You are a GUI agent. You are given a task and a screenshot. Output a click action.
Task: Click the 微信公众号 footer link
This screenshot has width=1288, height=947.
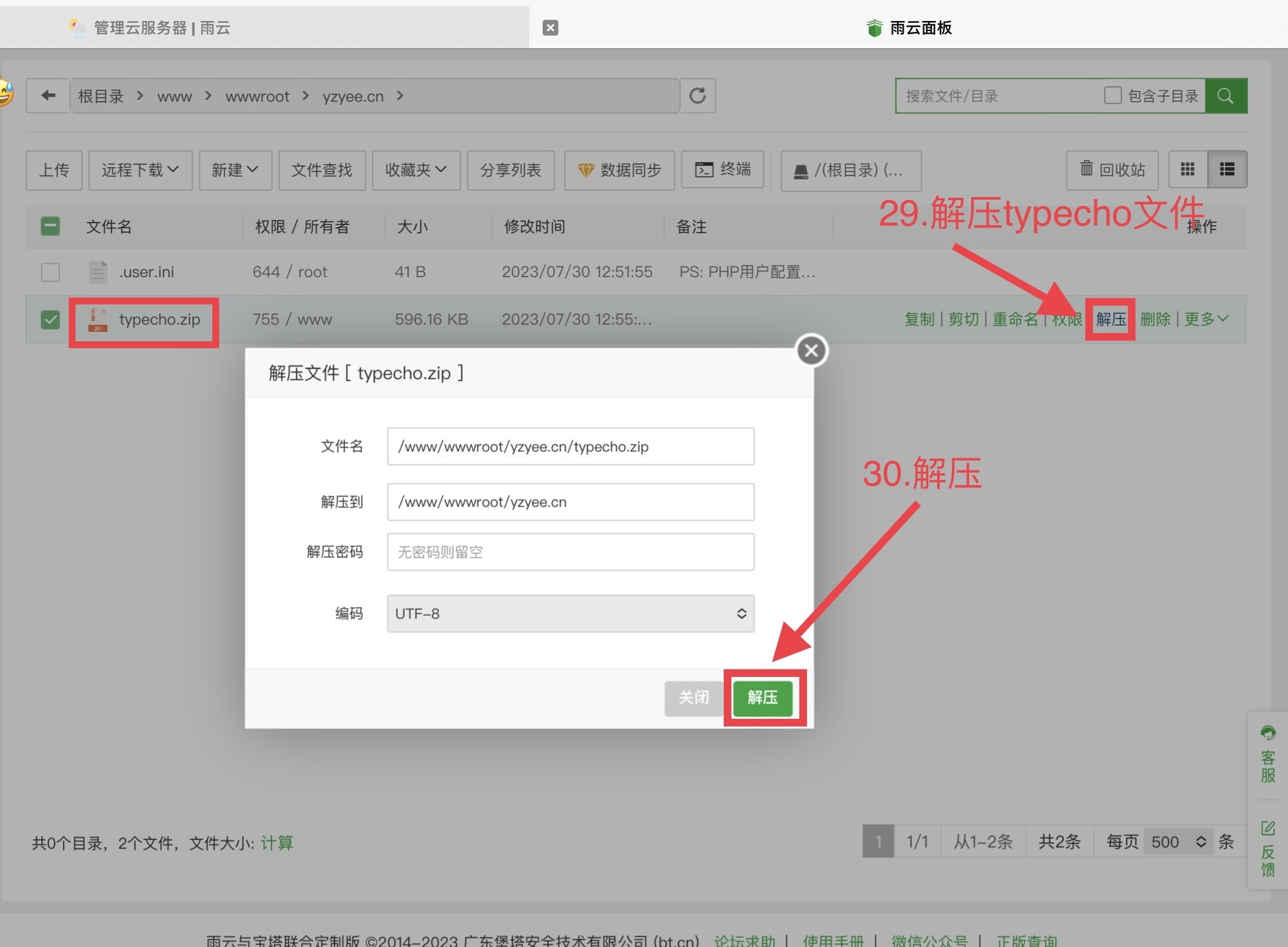click(x=929, y=940)
